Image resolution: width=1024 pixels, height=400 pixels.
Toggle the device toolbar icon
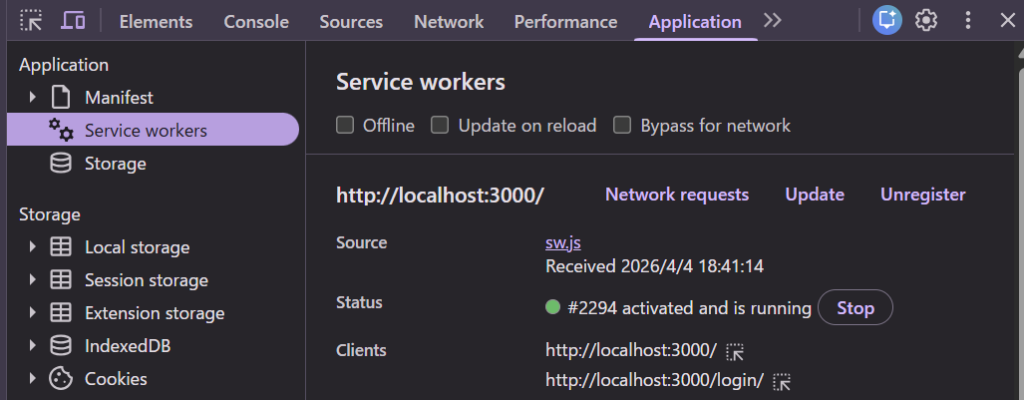pyautogui.click(x=72, y=21)
